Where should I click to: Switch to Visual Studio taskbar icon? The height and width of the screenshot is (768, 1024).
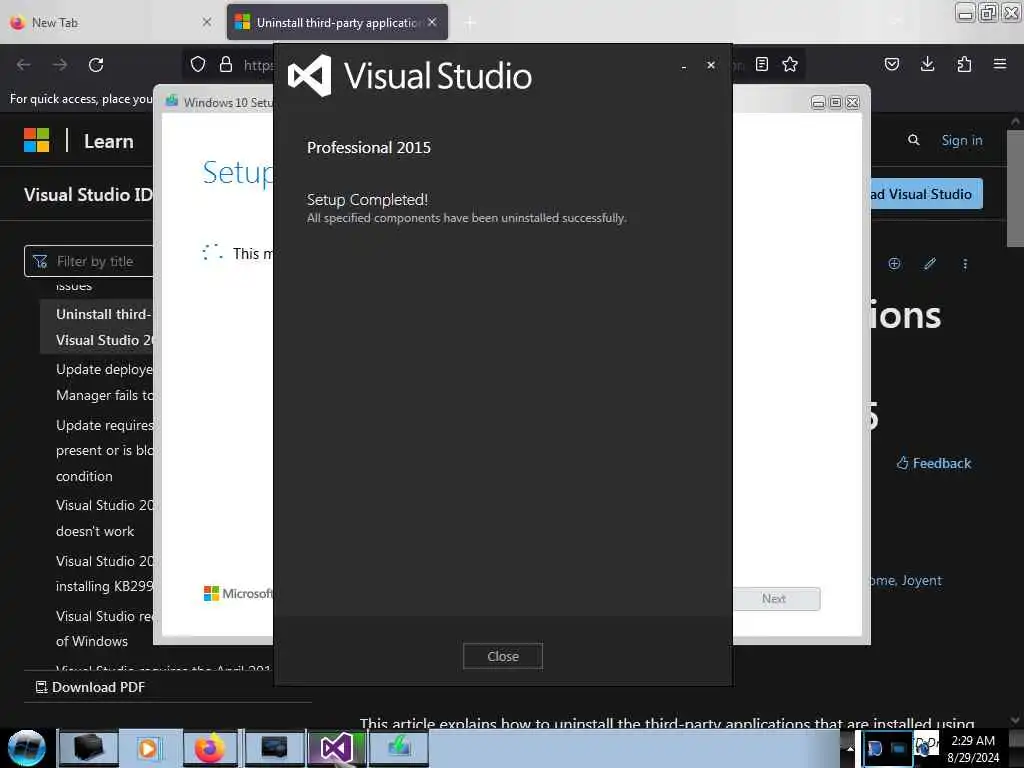(336, 748)
